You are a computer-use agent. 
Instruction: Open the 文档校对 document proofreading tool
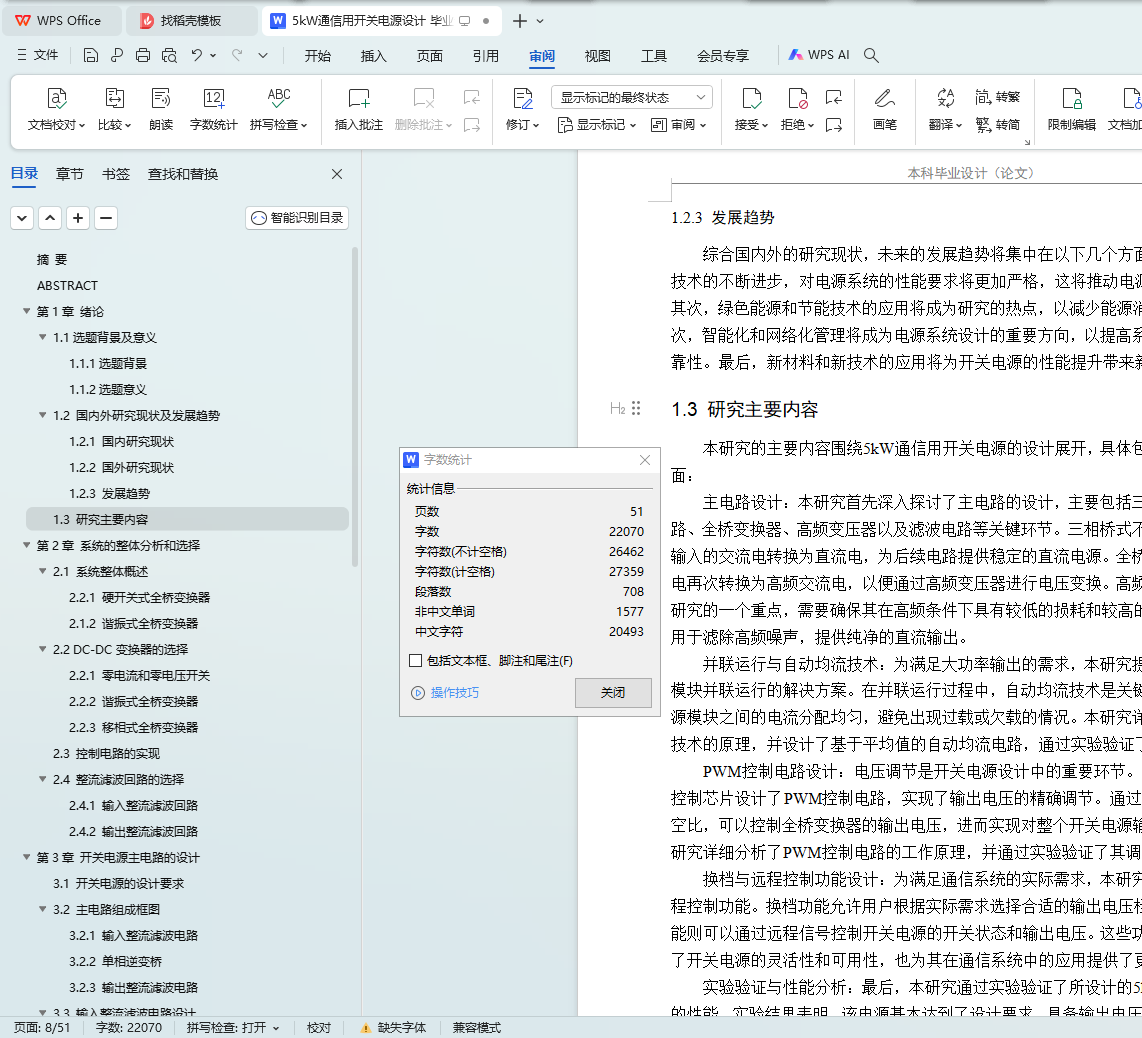coord(56,109)
